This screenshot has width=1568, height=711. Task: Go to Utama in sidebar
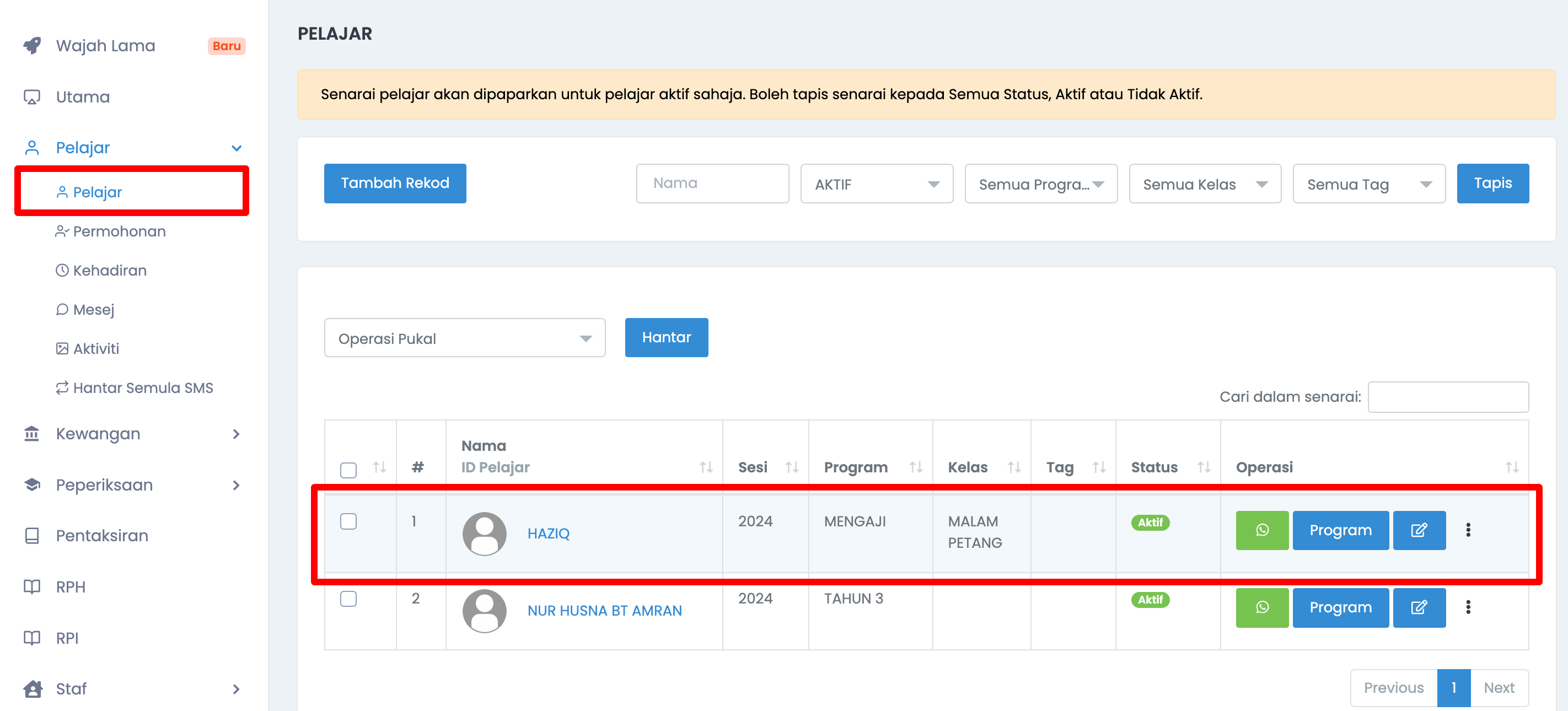(83, 97)
